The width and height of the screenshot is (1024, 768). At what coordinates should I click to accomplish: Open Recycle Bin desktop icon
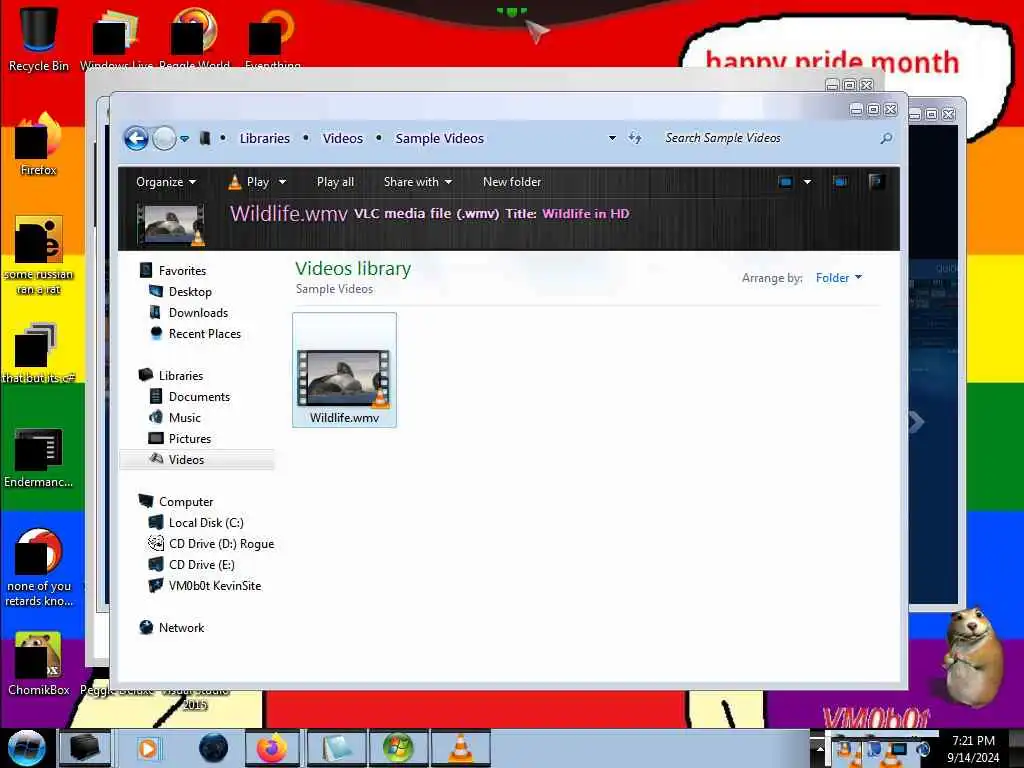(39, 39)
